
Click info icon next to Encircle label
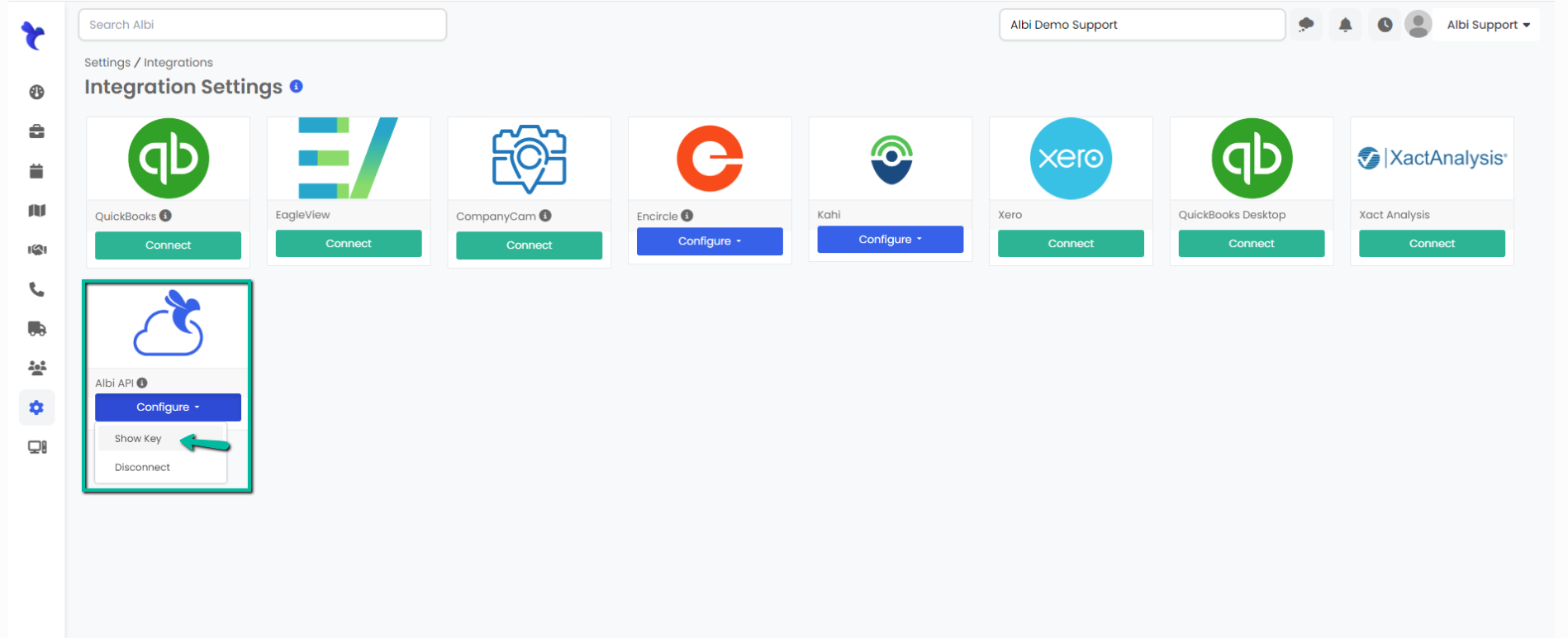[x=687, y=216]
